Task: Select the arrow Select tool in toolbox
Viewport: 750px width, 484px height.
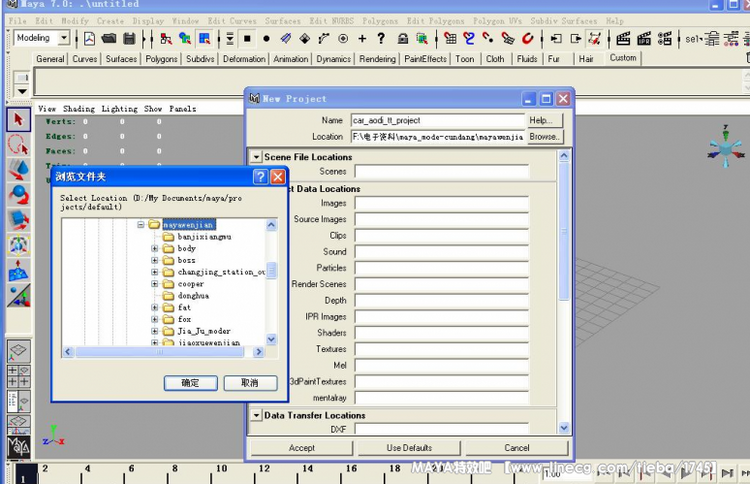Action: pyautogui.click(x=19, y=120)
